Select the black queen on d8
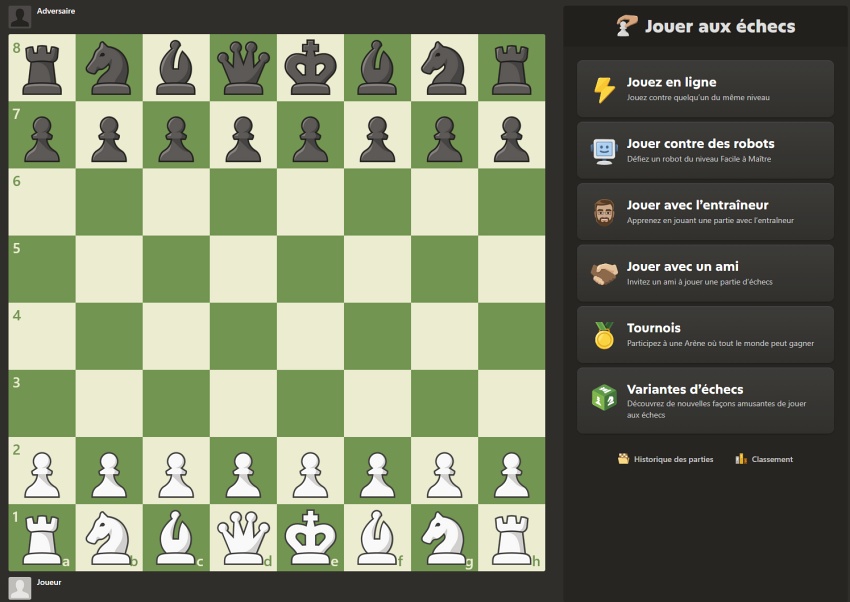 pyautogui.click(x=243, y=68)
